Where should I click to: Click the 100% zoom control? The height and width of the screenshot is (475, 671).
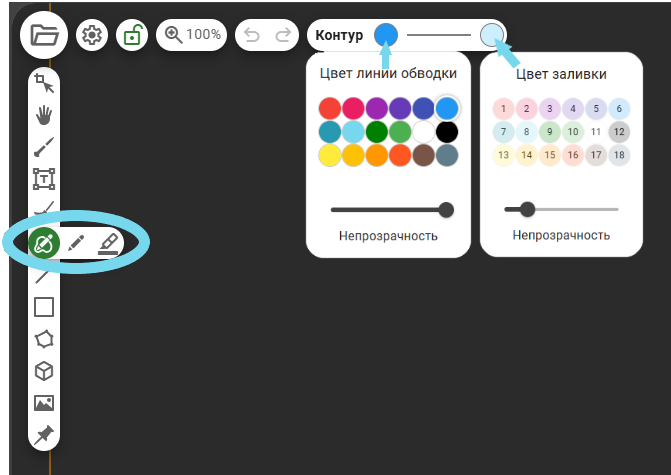coord(192,35)
